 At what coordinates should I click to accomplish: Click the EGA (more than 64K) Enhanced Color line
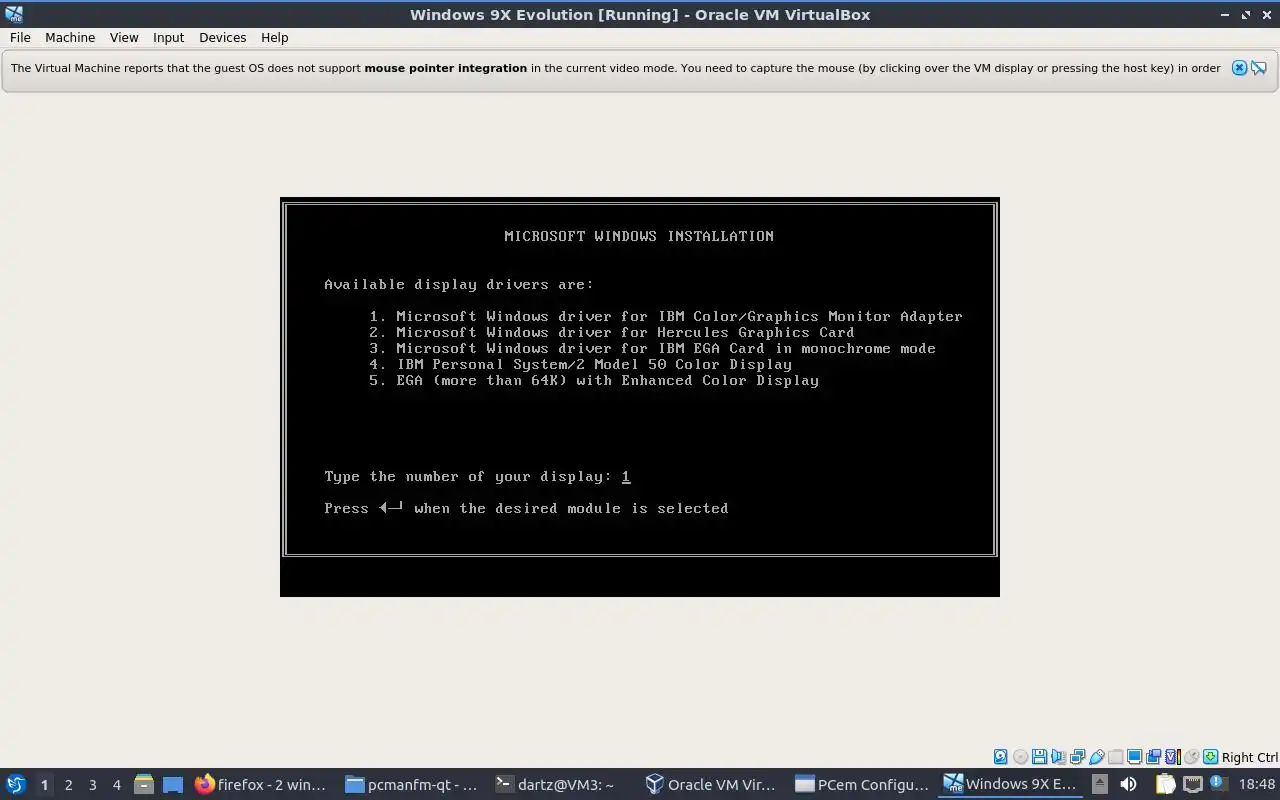coord(594,380)
